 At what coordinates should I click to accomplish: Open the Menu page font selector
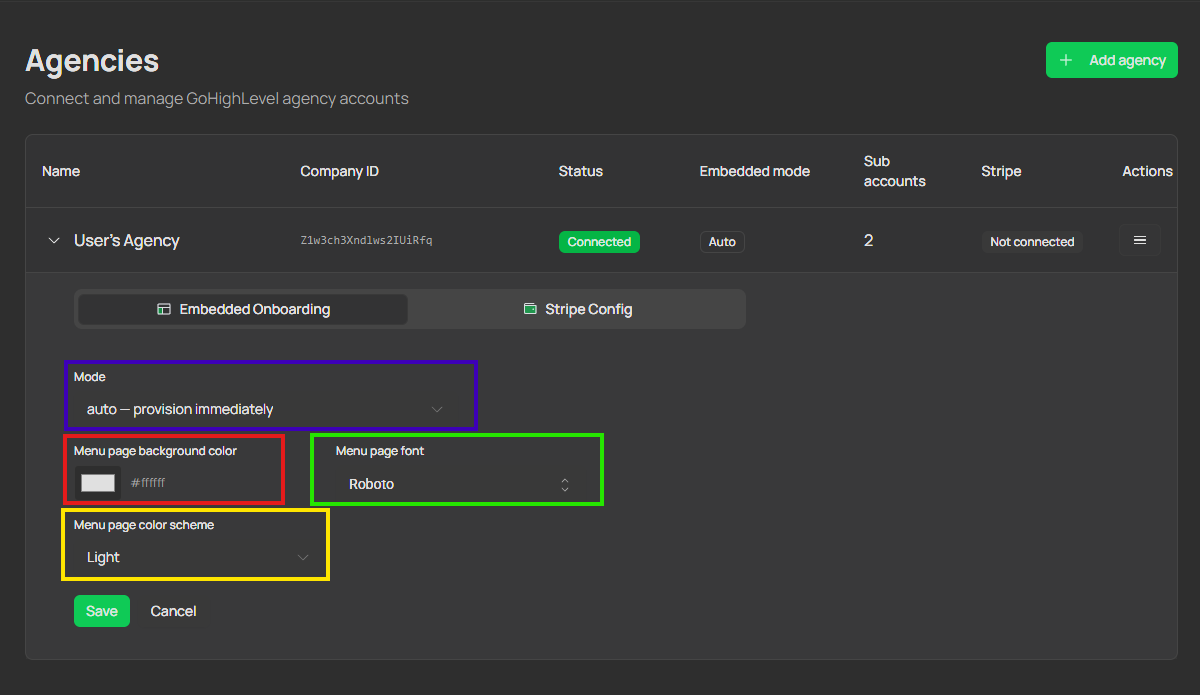(x=459, y=484)
